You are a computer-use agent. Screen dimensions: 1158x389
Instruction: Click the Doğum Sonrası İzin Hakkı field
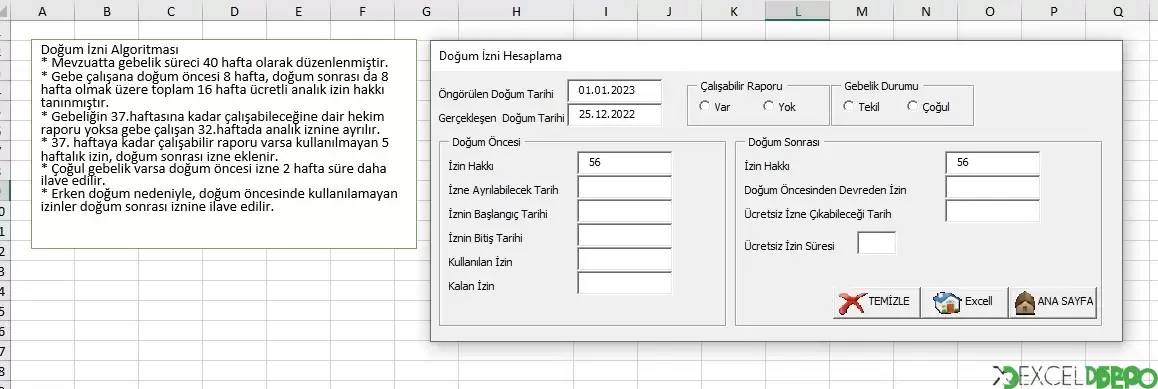992,163
